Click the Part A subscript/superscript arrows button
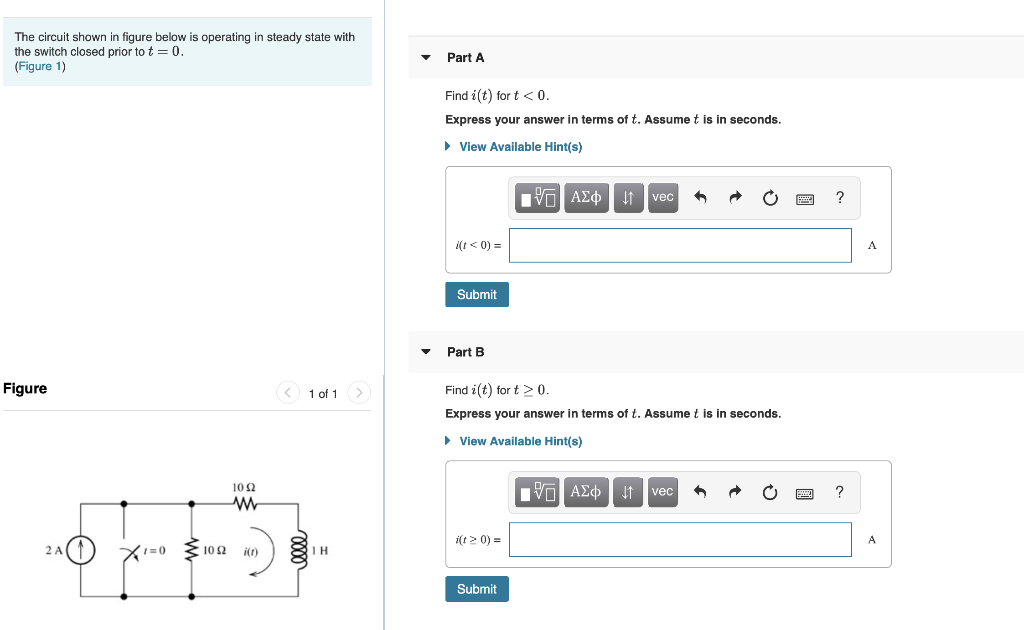Image resolution: width=1024 pixels, height=630 pixels. pos(628,198)
